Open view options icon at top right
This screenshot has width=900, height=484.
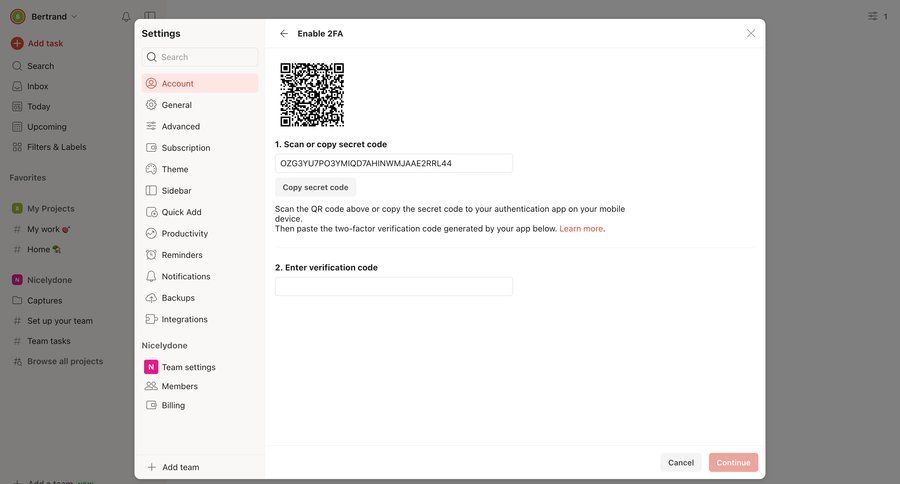tap(872, 16)
